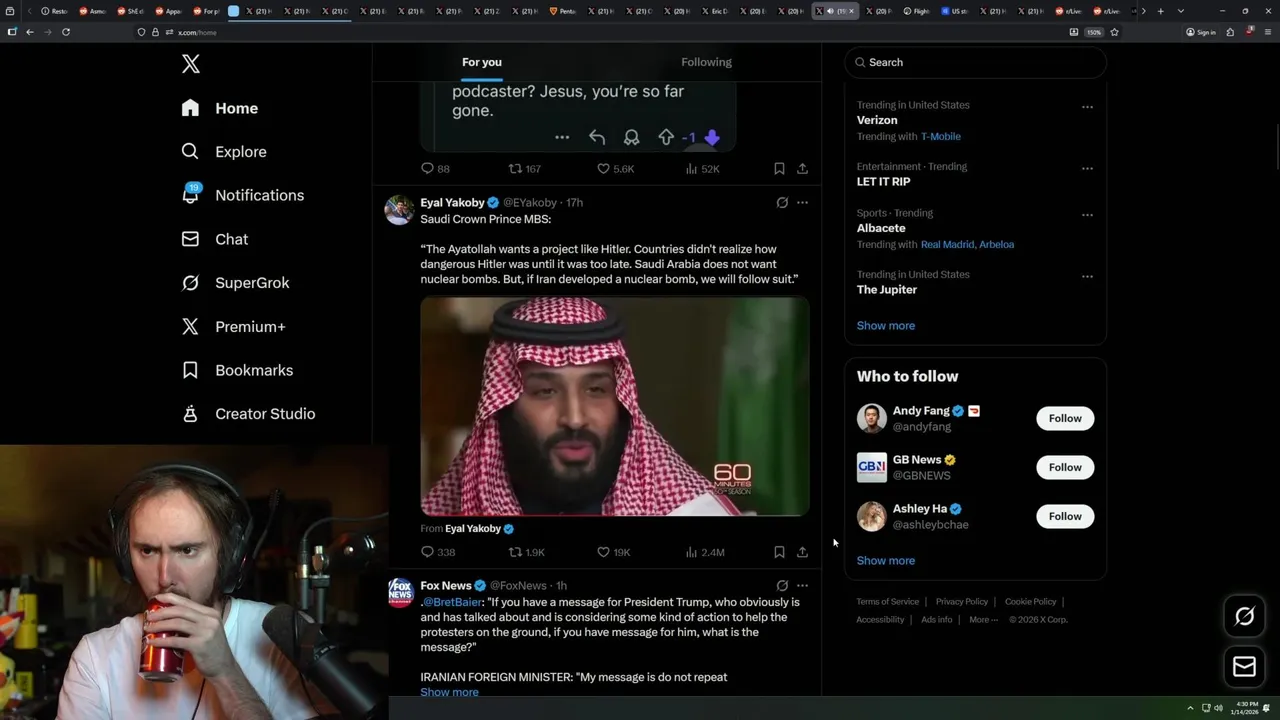Like Eyal Yakoby post (19K)
1280x720 pixels.
click(x=613, y=552)
